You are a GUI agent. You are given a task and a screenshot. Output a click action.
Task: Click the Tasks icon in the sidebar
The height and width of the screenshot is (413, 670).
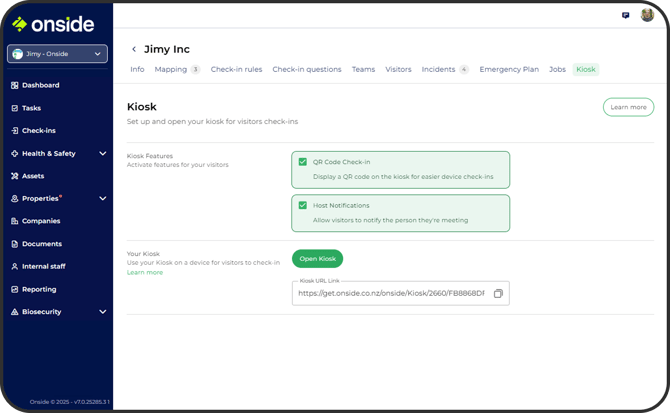[x=15, y=108]
